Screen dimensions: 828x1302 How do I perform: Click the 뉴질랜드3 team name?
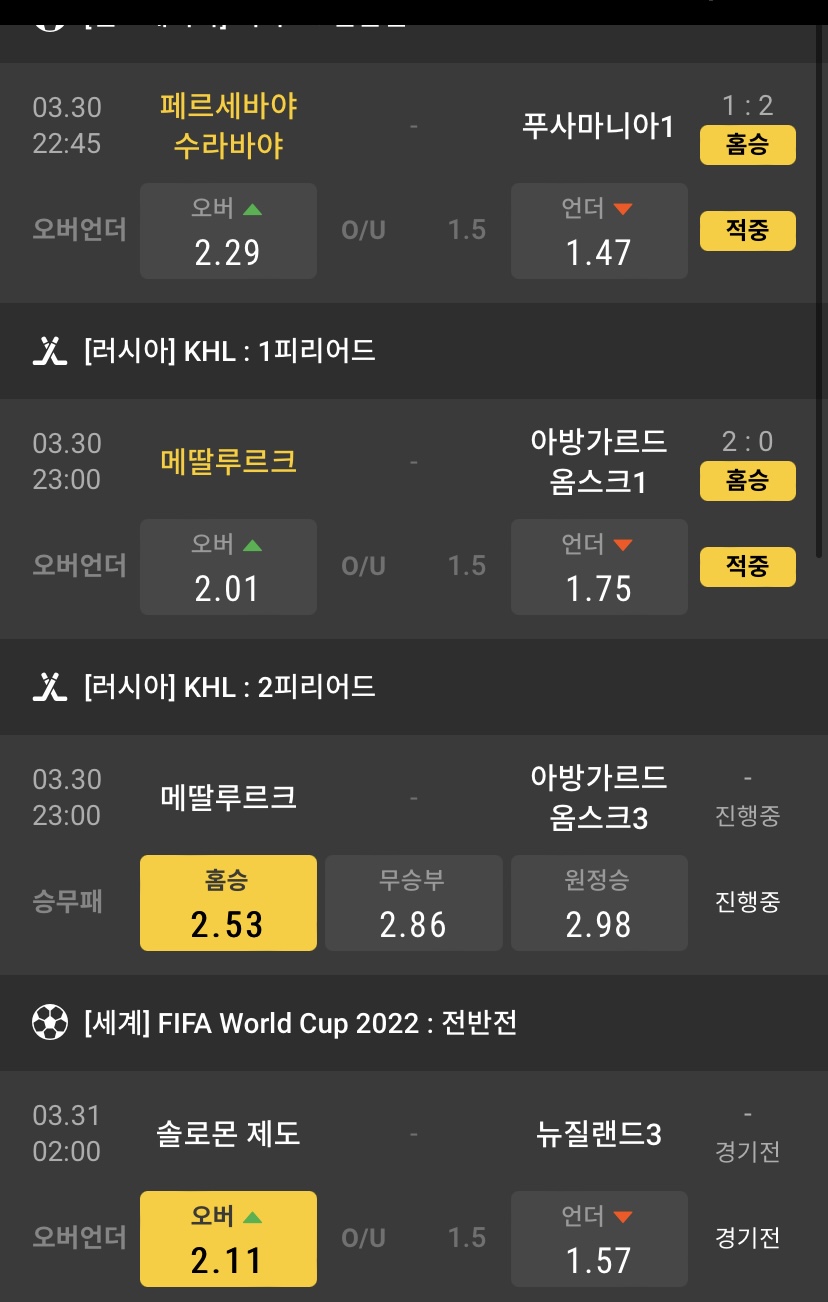[598, 1135]
